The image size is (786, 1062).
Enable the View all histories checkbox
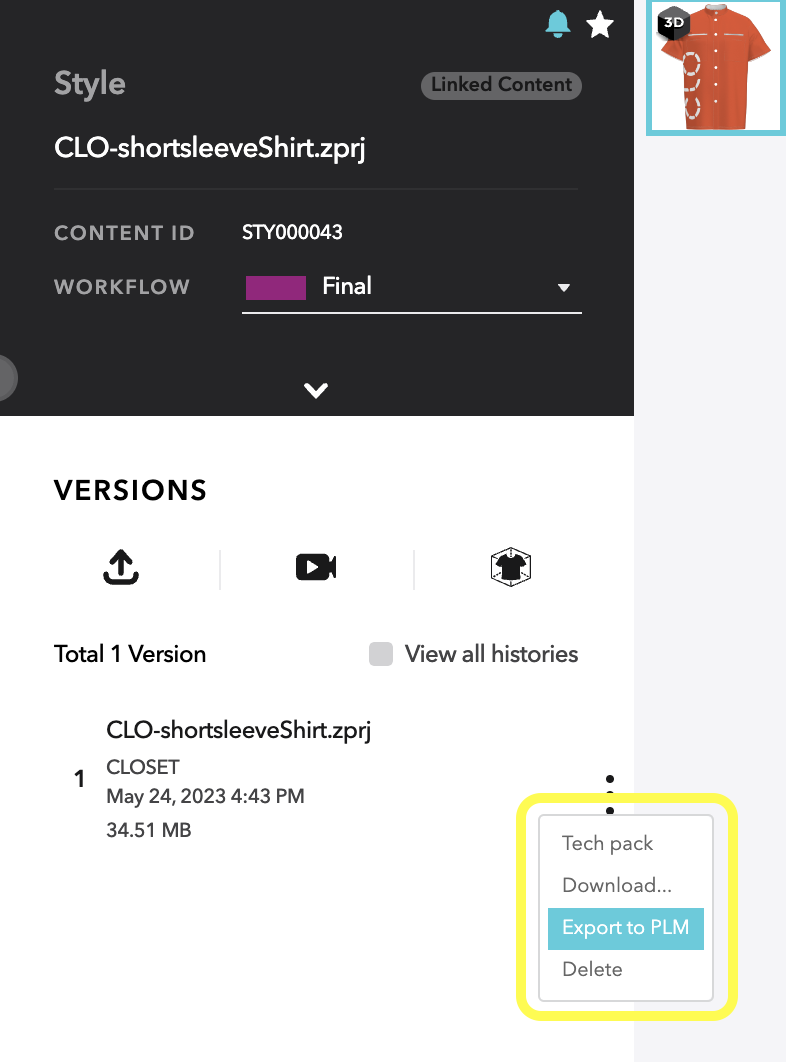pyautogui.click(x=381, y=654)
